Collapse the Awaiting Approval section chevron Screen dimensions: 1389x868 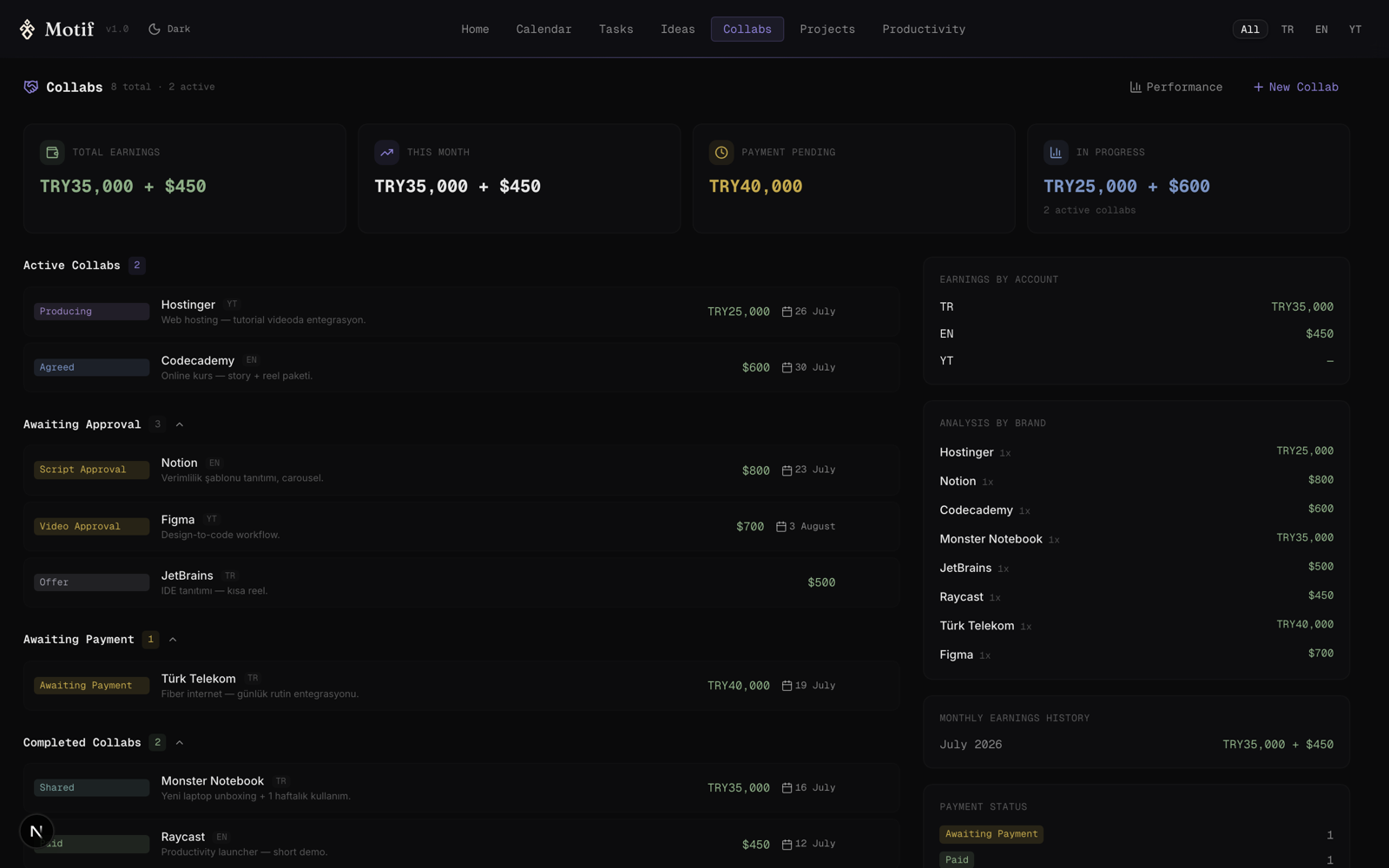click(180, 424)
